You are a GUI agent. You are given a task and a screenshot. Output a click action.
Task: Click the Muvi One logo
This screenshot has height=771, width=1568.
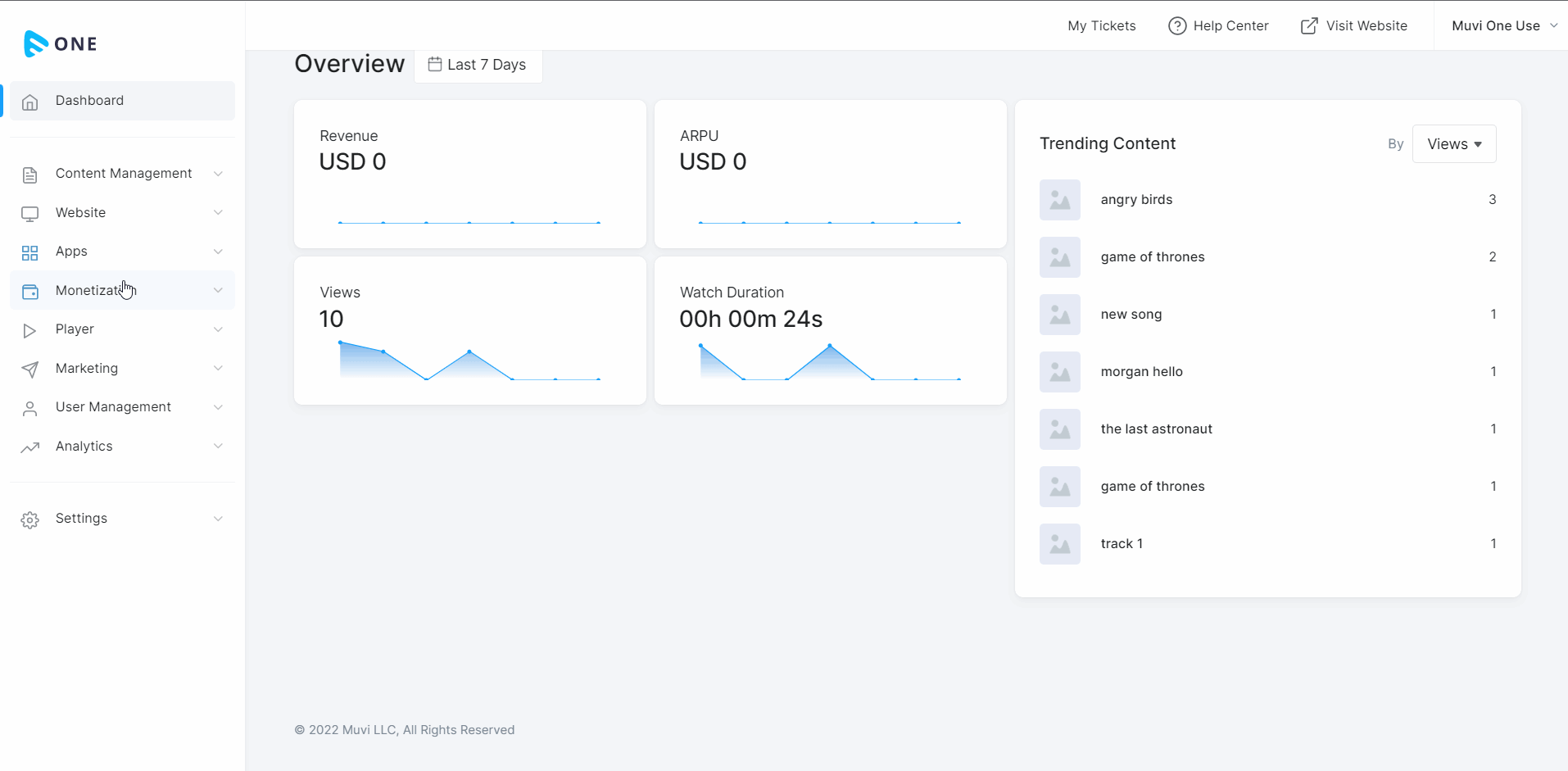61,43
